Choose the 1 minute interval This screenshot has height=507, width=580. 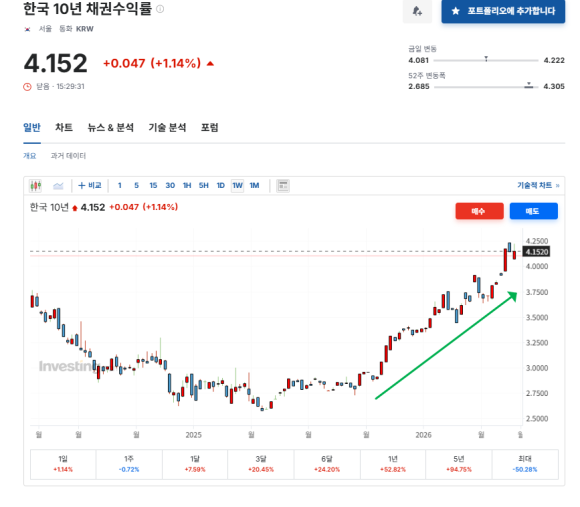pyautogui.click(x=120, y=185)
